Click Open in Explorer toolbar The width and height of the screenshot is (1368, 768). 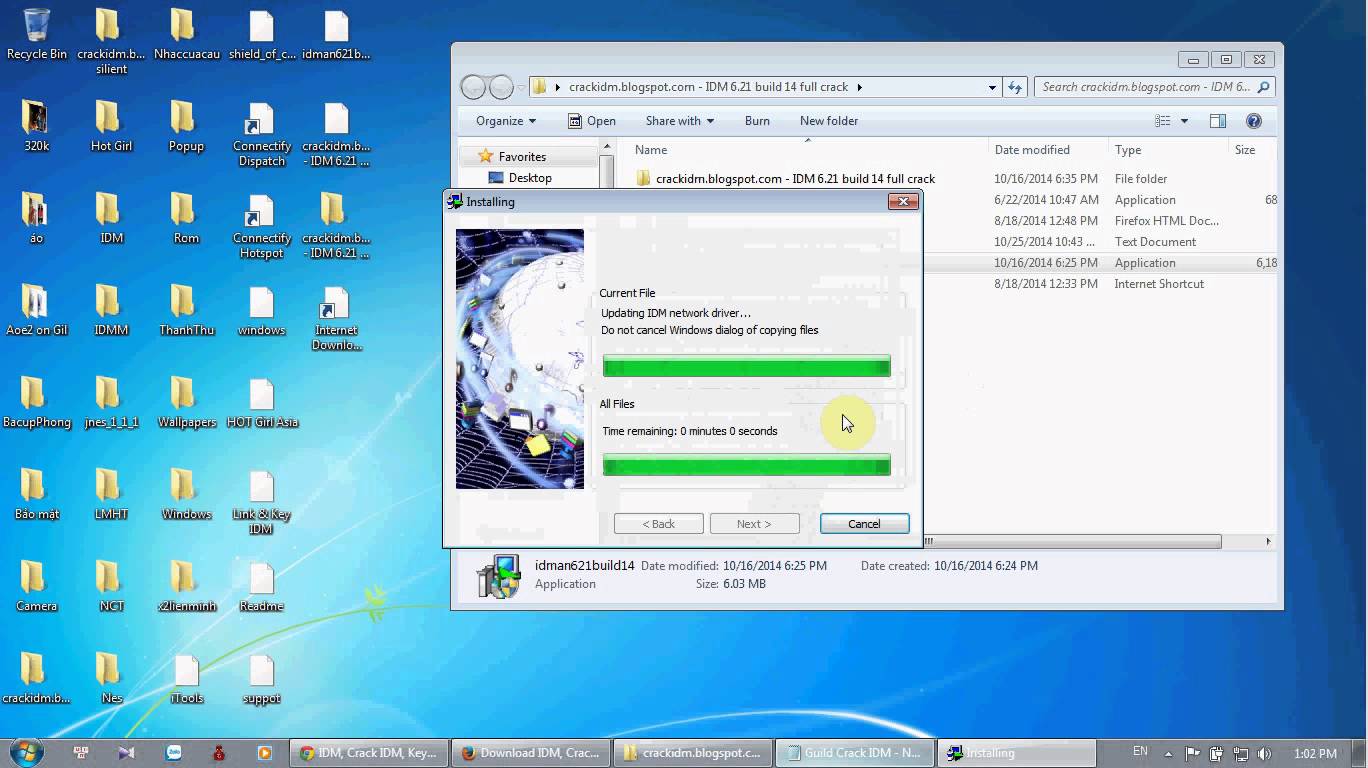click(x=591, y=121)
